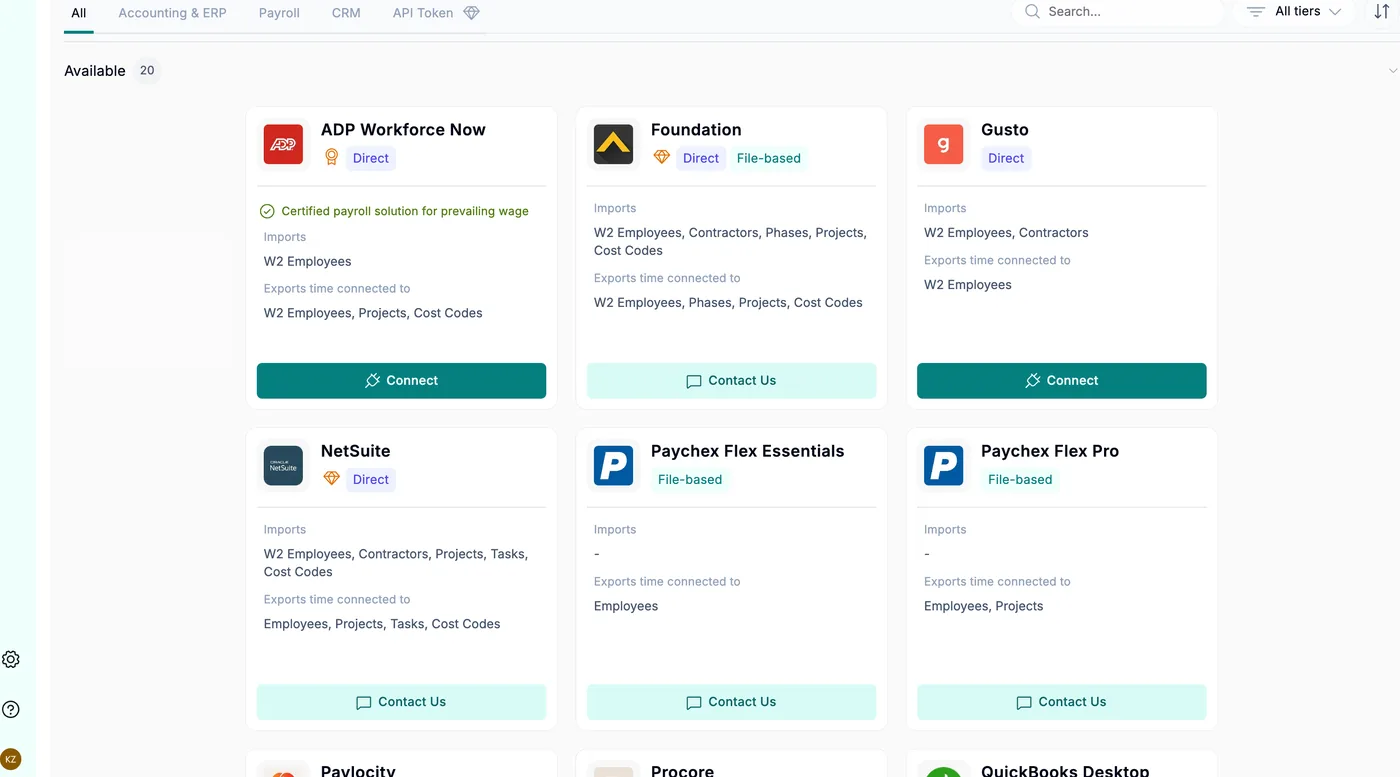The image size is (1400, 777).
Task: Open the All tiers filter dropdown
Action: click(x=1294, y=12)
